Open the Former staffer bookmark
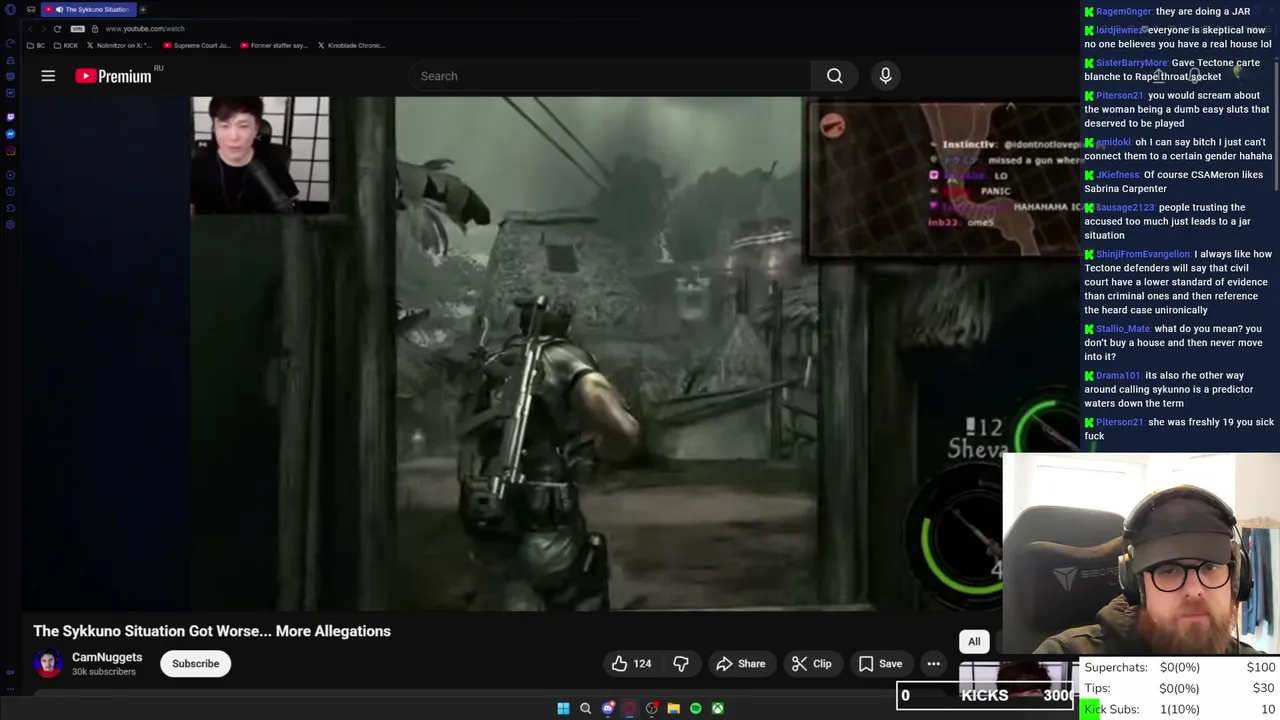This screenshot has width=1280, height=720. (x=274, y=45)
